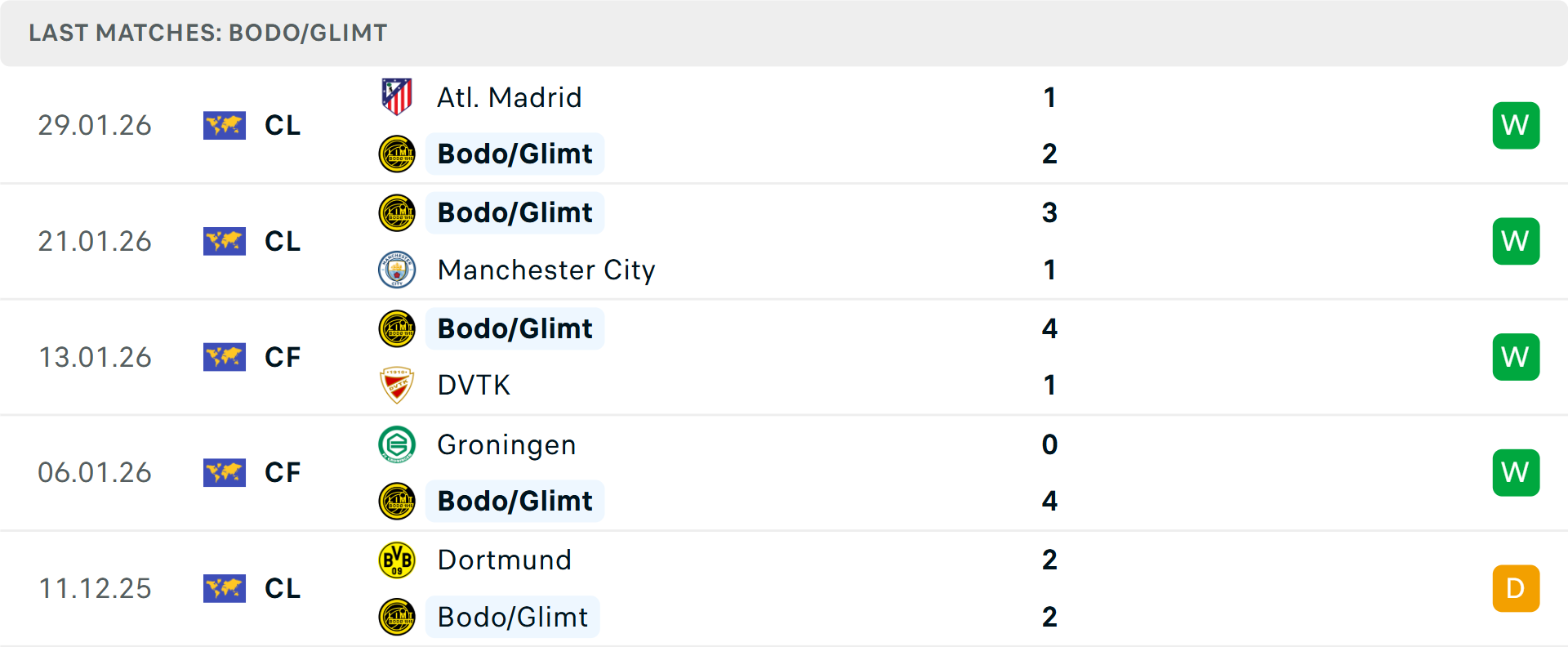Click the DVTK club crest
Screen dimensions: 1568x647
coord(397,385)
